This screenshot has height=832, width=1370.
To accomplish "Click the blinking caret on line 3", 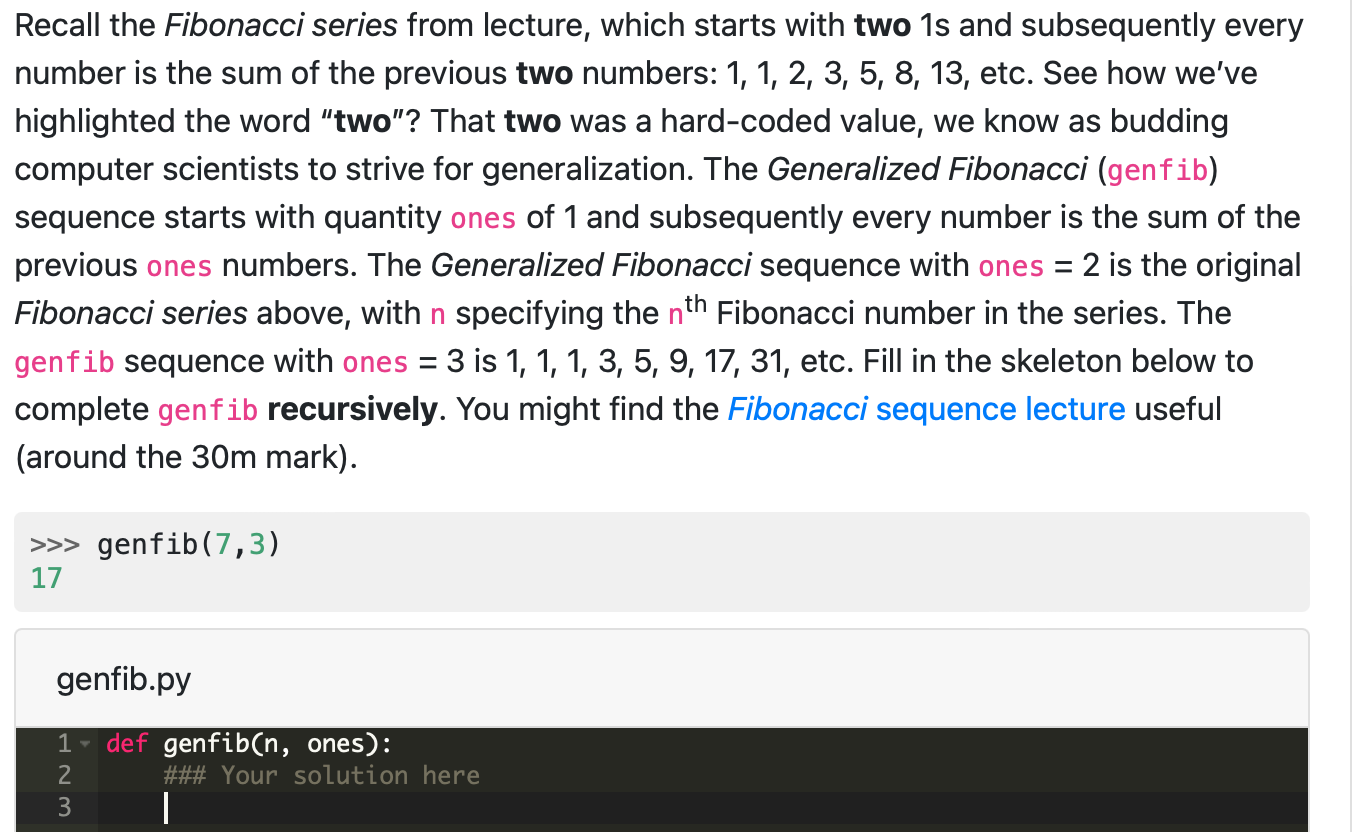I will tap(166, 806).
